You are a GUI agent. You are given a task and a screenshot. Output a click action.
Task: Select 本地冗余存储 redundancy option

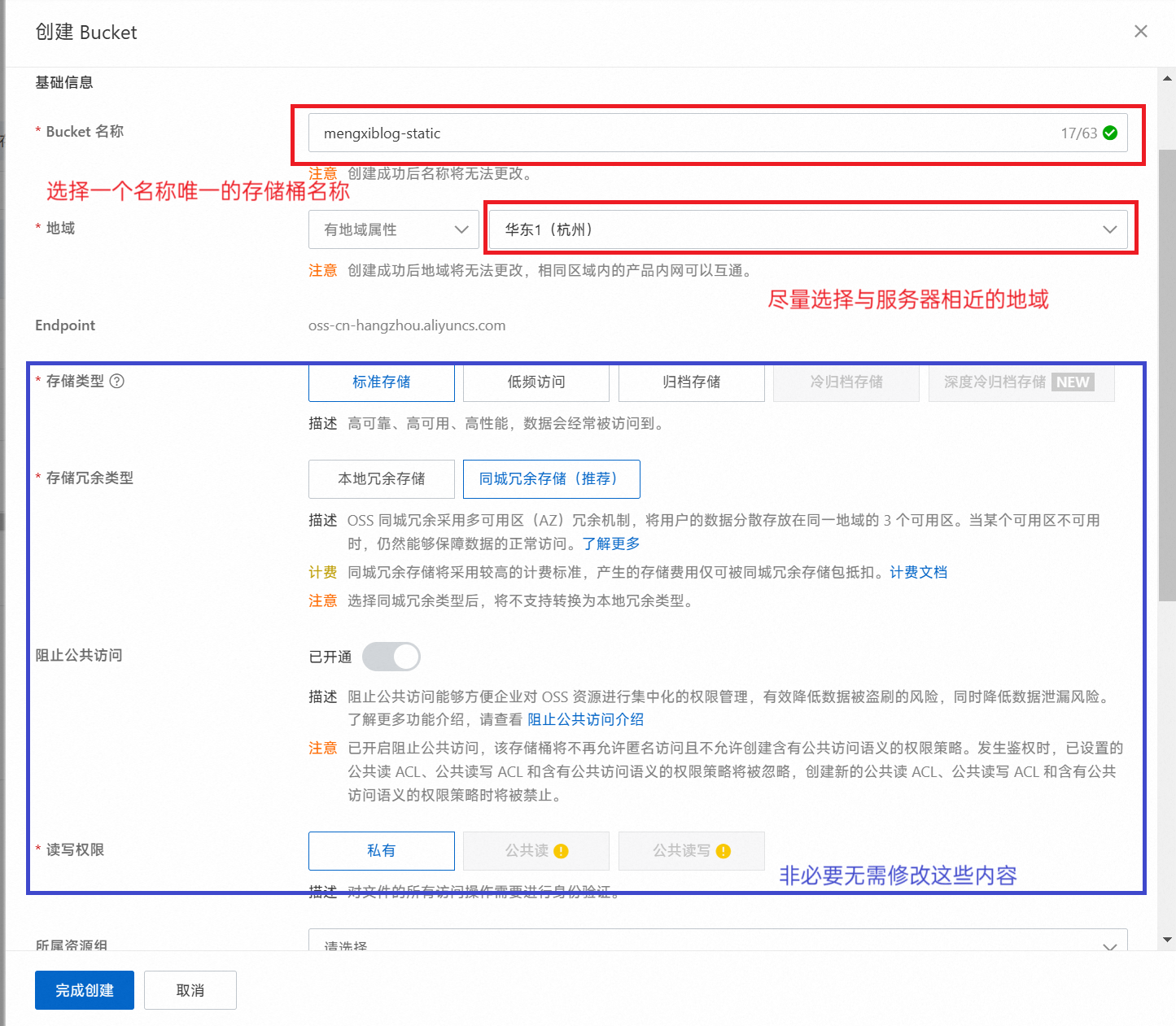[x=381, y=479]
